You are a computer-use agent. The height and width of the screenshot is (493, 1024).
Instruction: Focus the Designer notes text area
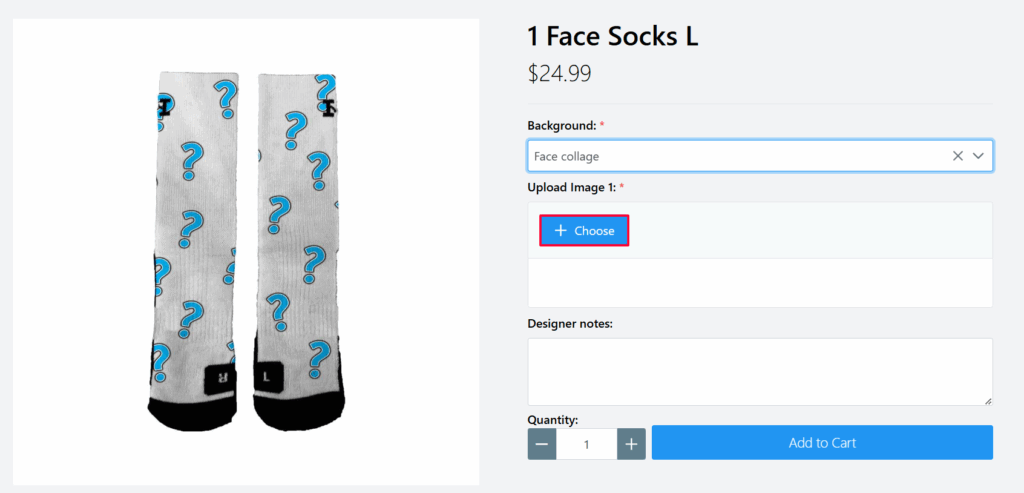(759, 371)
